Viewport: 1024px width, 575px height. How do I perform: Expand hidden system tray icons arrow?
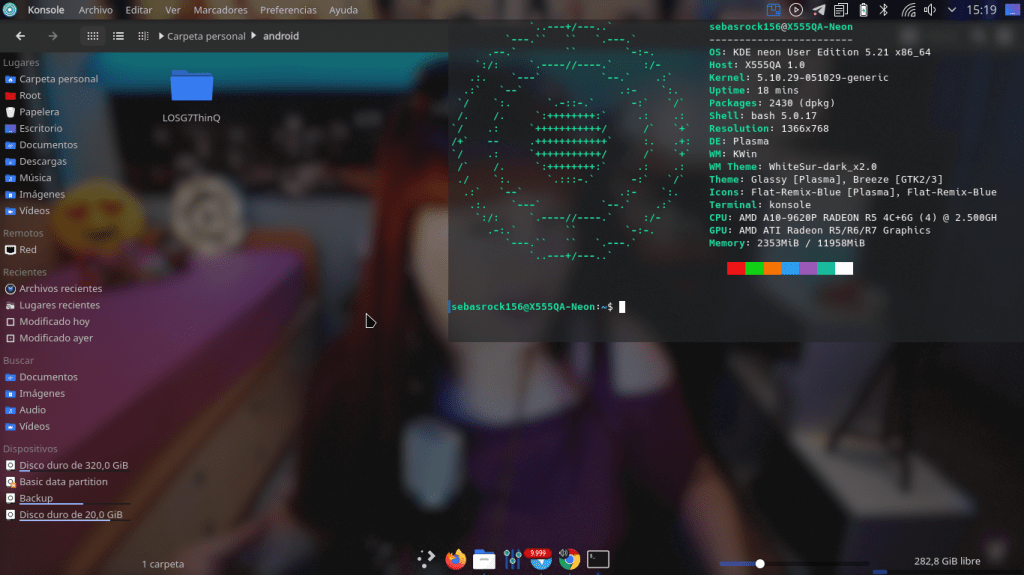pos(950,10)
